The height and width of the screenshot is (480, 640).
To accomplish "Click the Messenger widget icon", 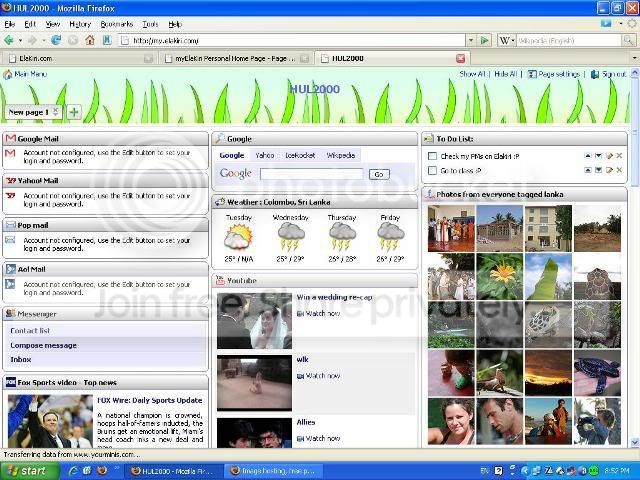I will (x=11, y=313).
